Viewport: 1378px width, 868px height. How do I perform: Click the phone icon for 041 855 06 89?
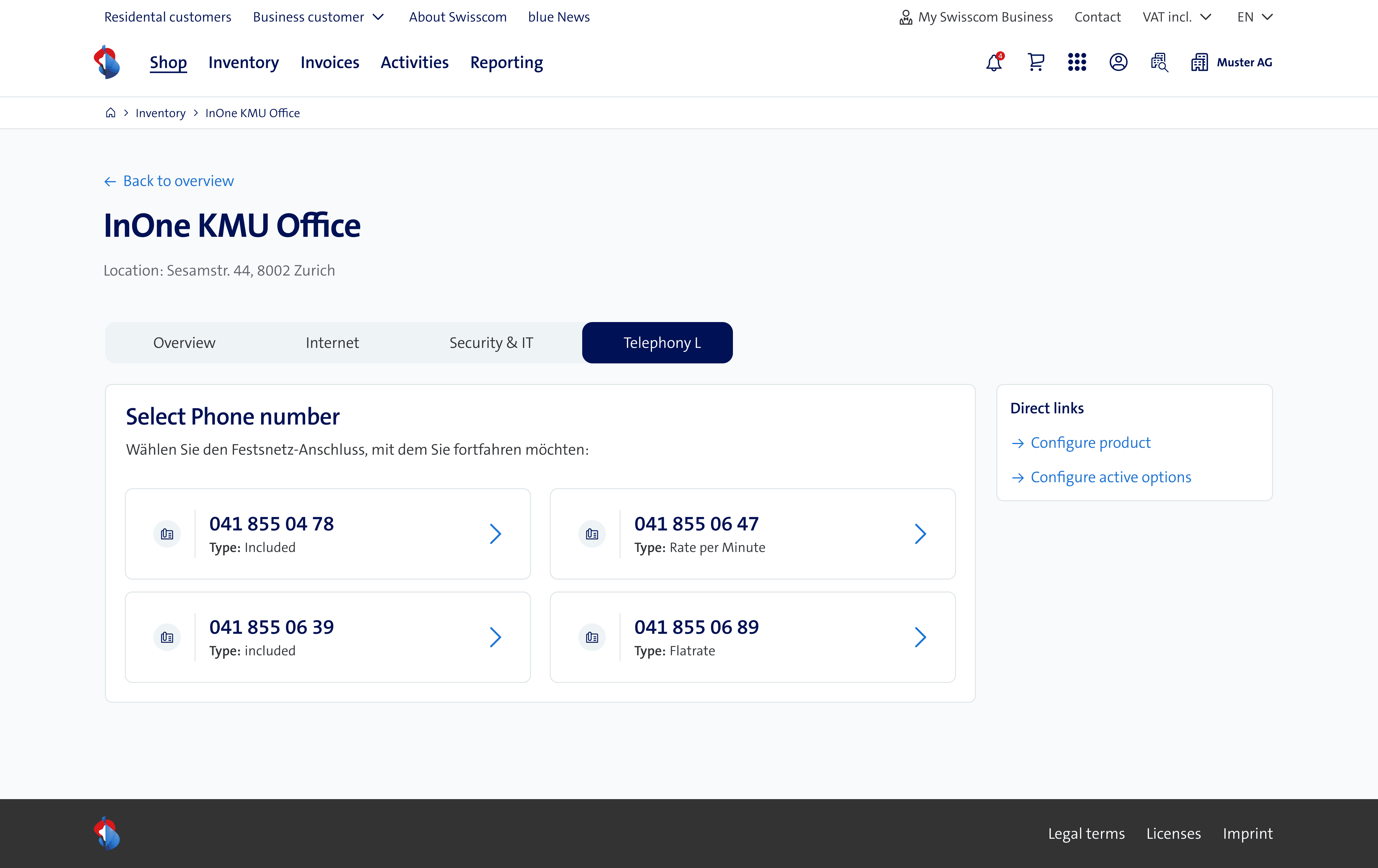[x=592, y=638]
